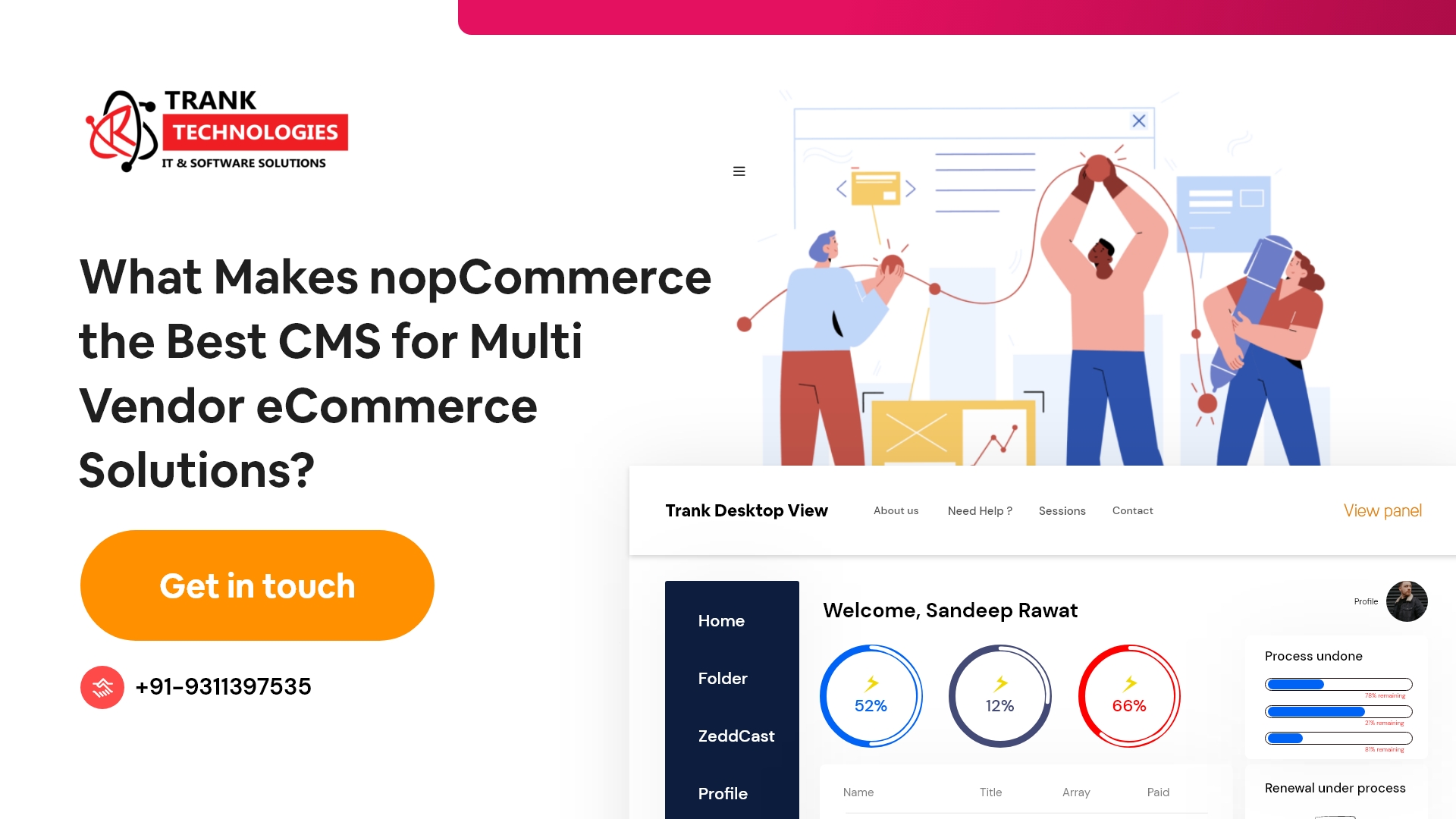The image size is (1456, 819).
Task: Toggle the close button on desktop view panel
Action: 1139,121
